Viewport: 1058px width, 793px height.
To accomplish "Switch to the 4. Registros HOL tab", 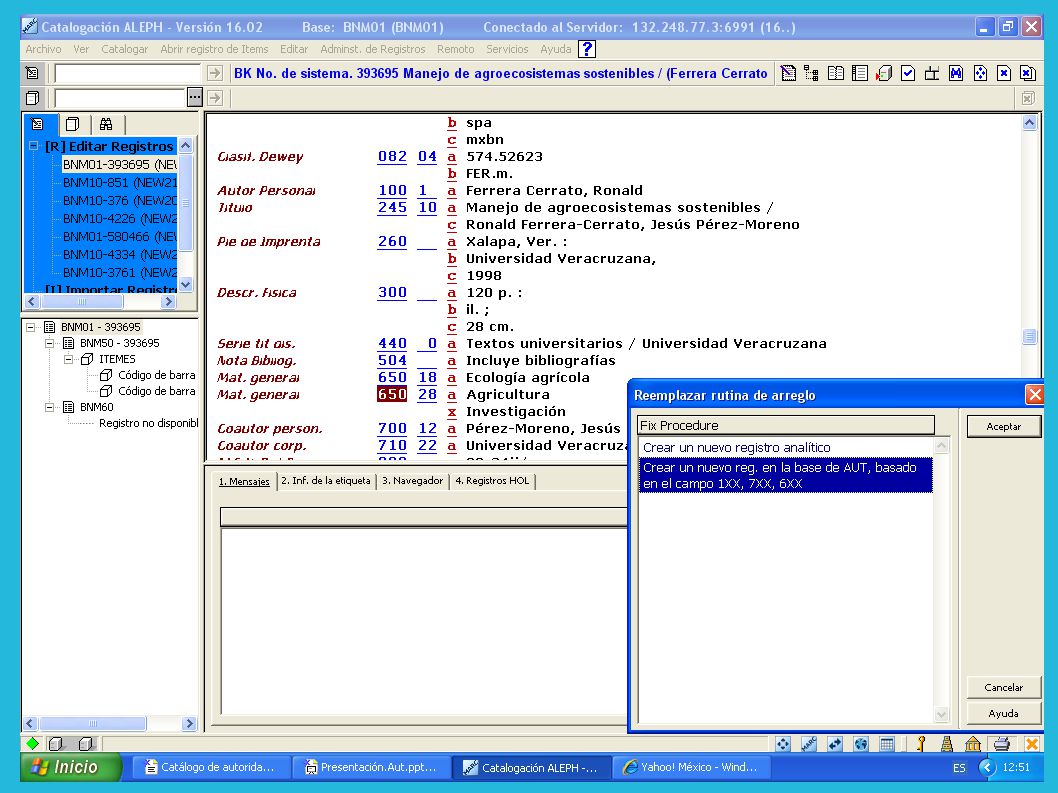I will pos(492,481).
